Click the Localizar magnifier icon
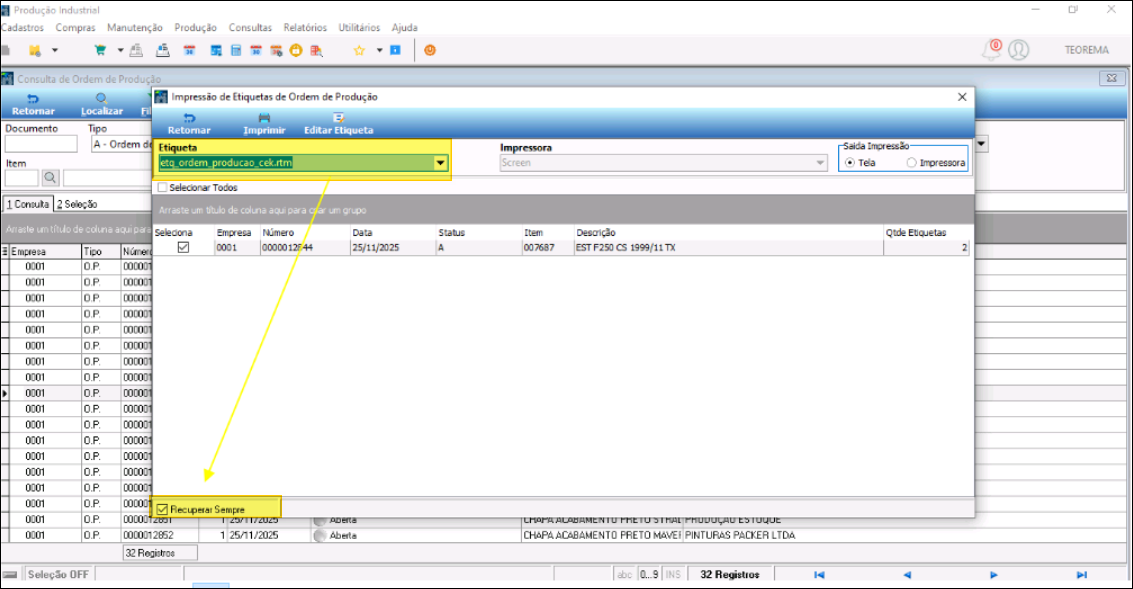 coord(101,99)
